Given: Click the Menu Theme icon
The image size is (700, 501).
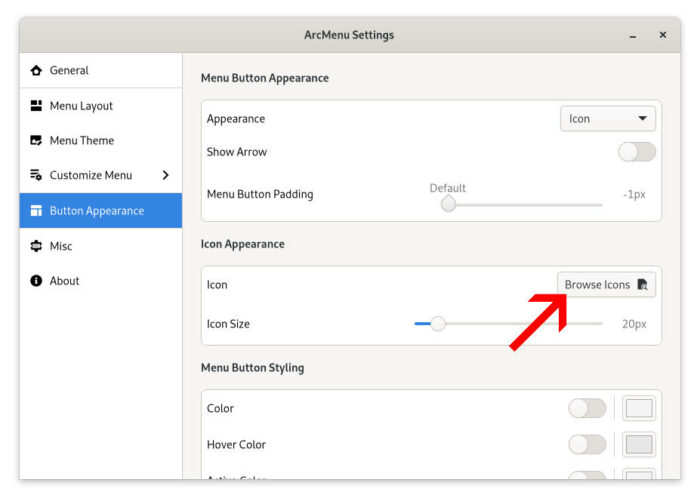Looking at the screenshot, I should point(36,141).
